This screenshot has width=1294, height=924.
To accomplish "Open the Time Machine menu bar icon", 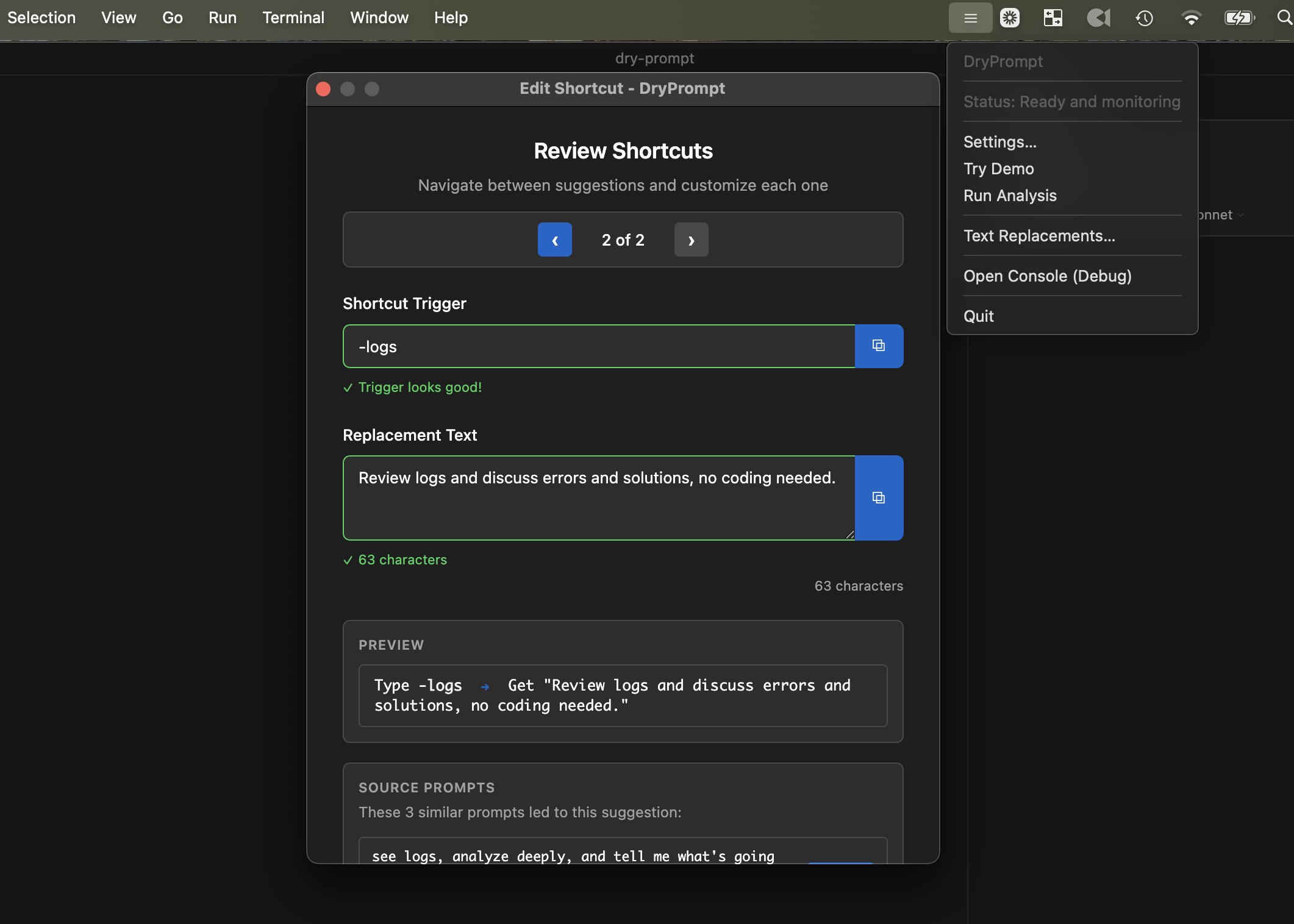I will click(x=1144, y=18).
